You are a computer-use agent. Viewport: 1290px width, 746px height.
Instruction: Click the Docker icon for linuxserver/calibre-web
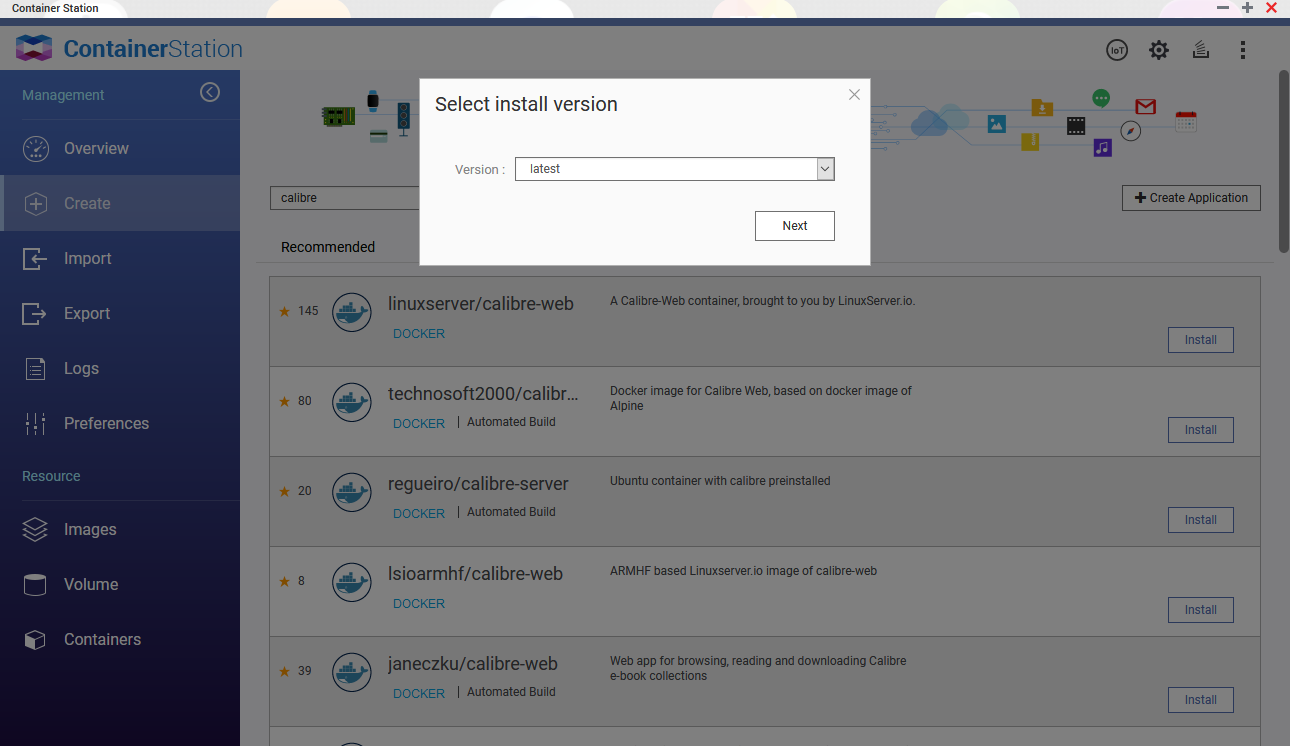351,312
